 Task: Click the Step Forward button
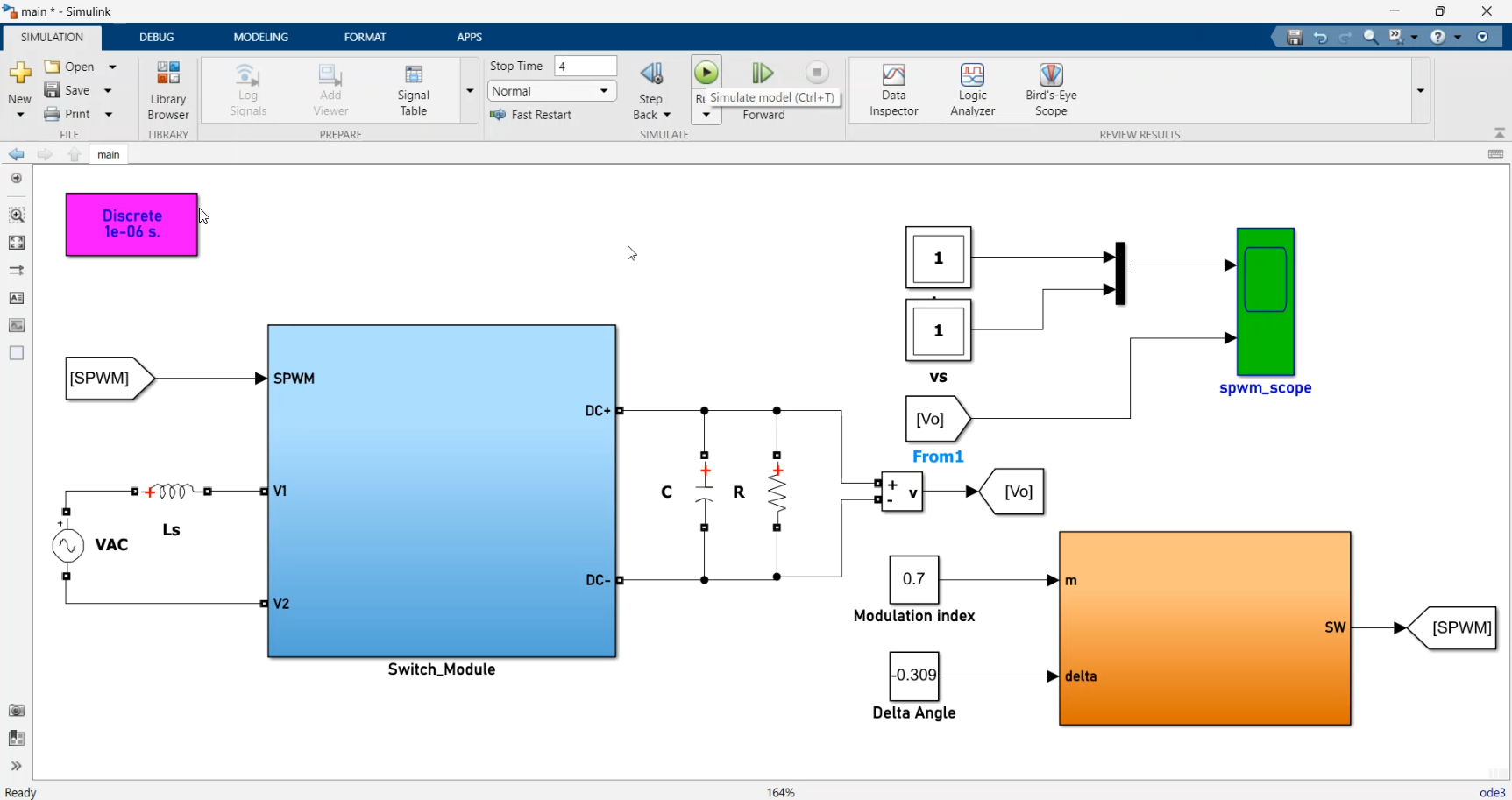[x=763, y=73]
